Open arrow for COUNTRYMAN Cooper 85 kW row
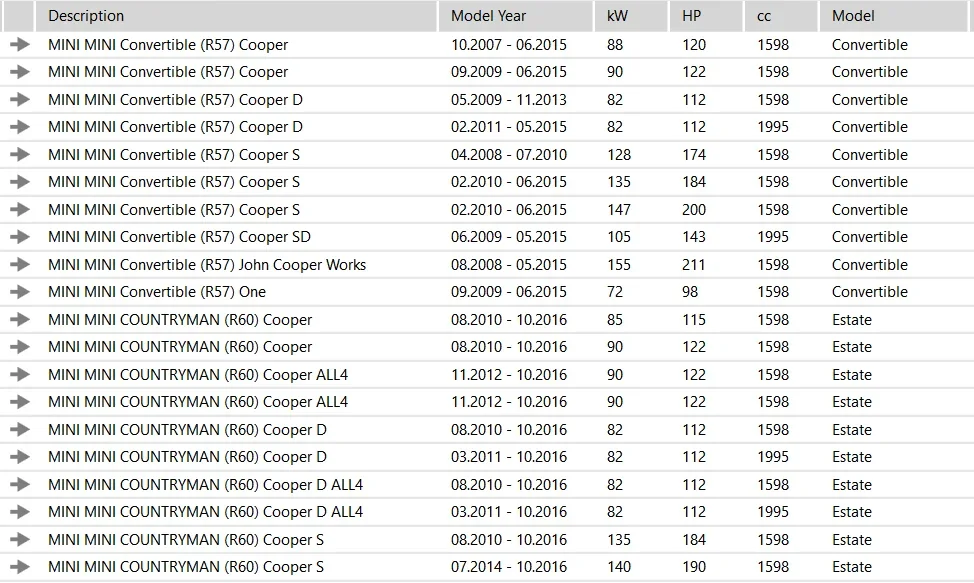974x583 pixels. (x=20, y=320)
